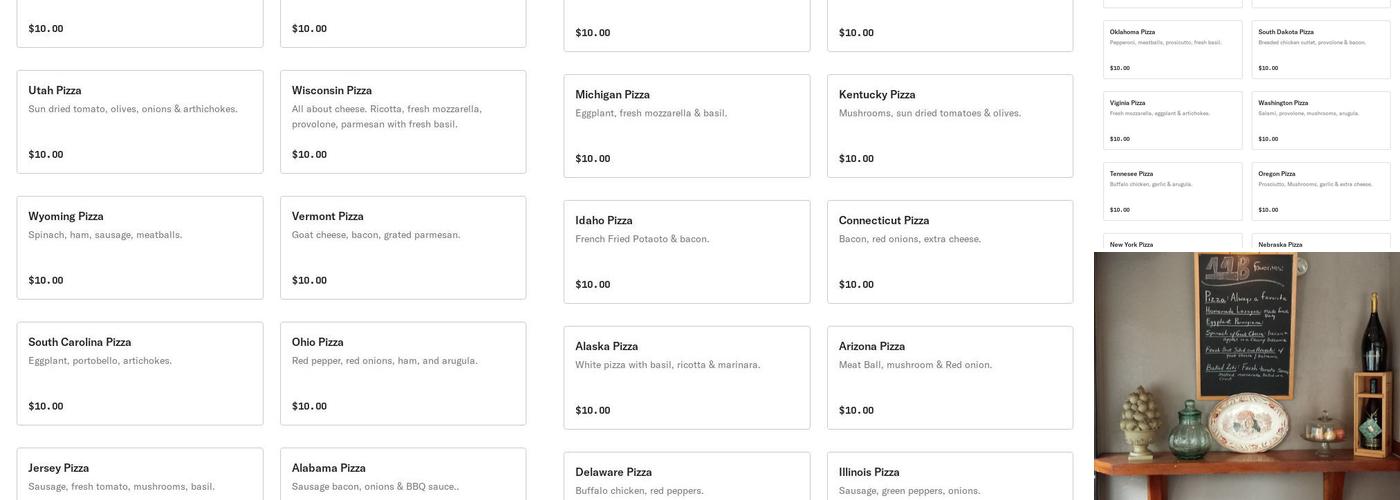
Task: Select the small Washington Pizza card
Action: click(1321, 121)
